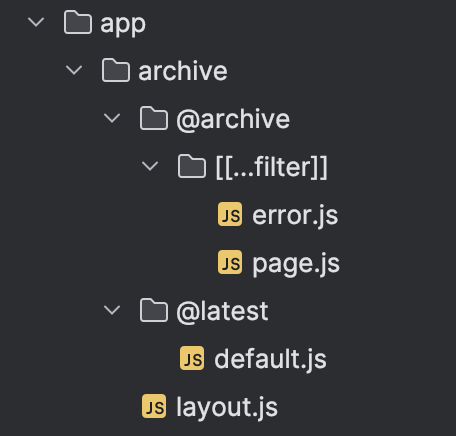Click the @latest folder icon
The image size is (456, 436).
point(154,310)
